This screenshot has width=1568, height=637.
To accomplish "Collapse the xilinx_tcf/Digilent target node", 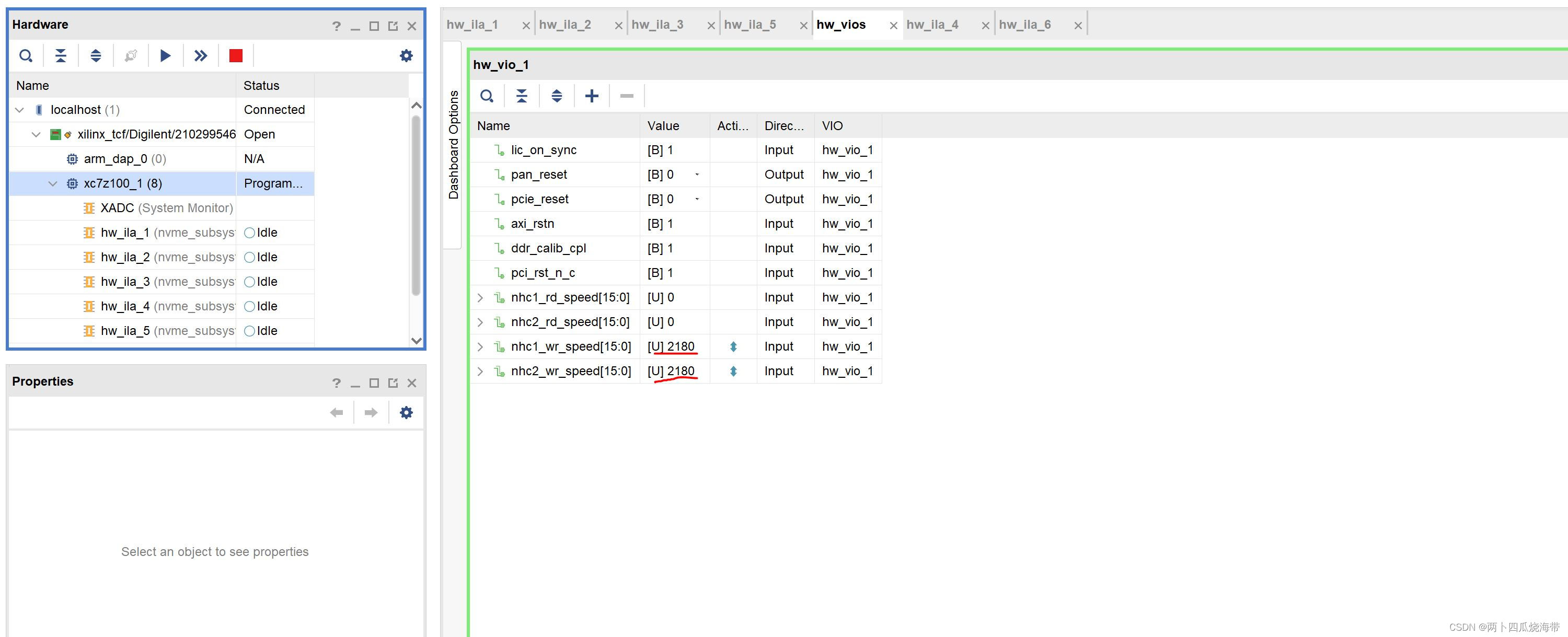I will point(36,134).
